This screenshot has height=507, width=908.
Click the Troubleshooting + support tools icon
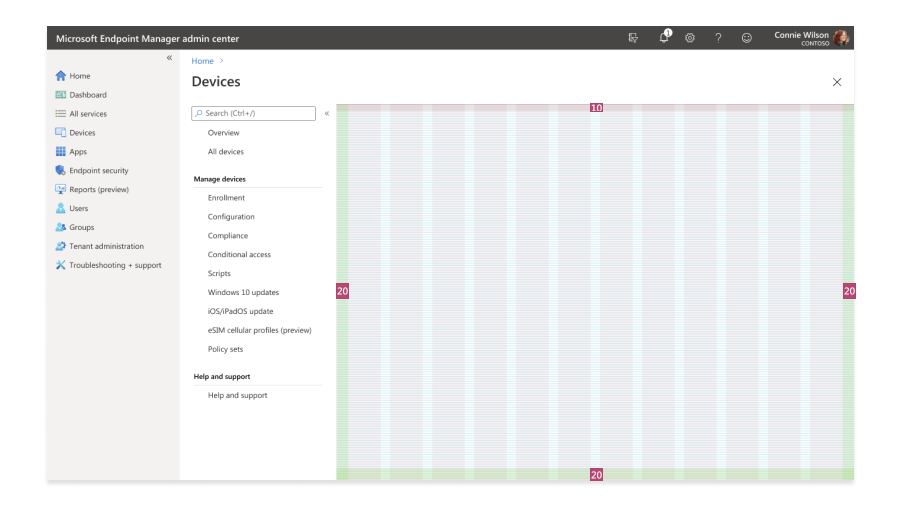click(60, 265)
